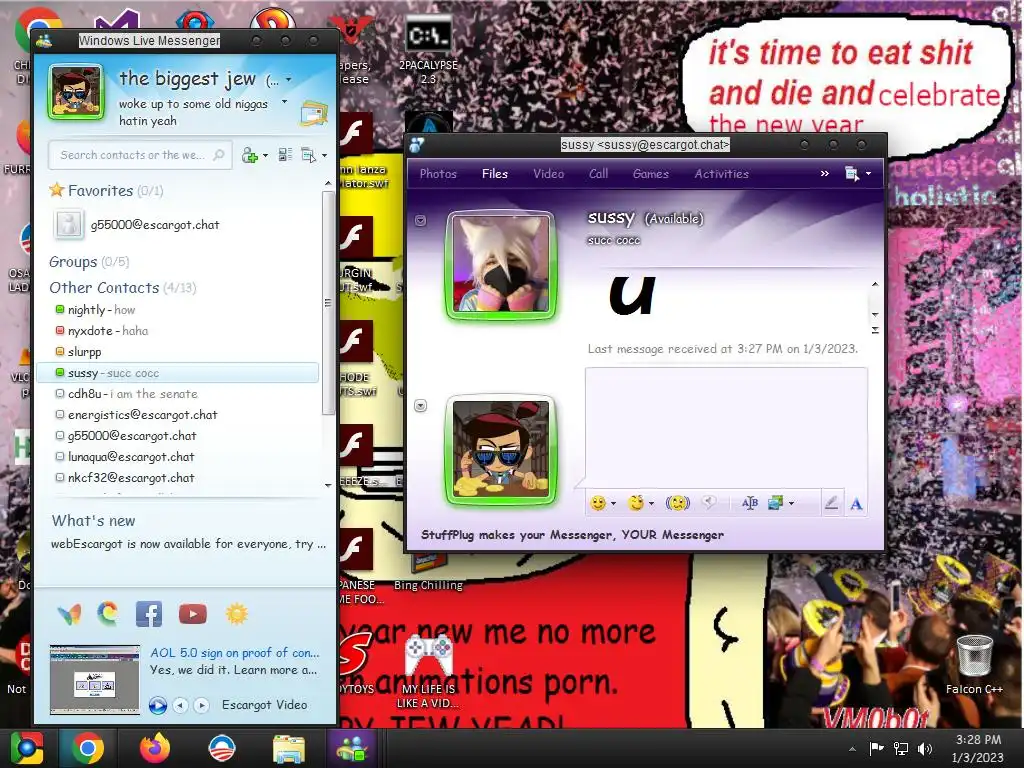Click the message input box in chat

click(726, 426)
